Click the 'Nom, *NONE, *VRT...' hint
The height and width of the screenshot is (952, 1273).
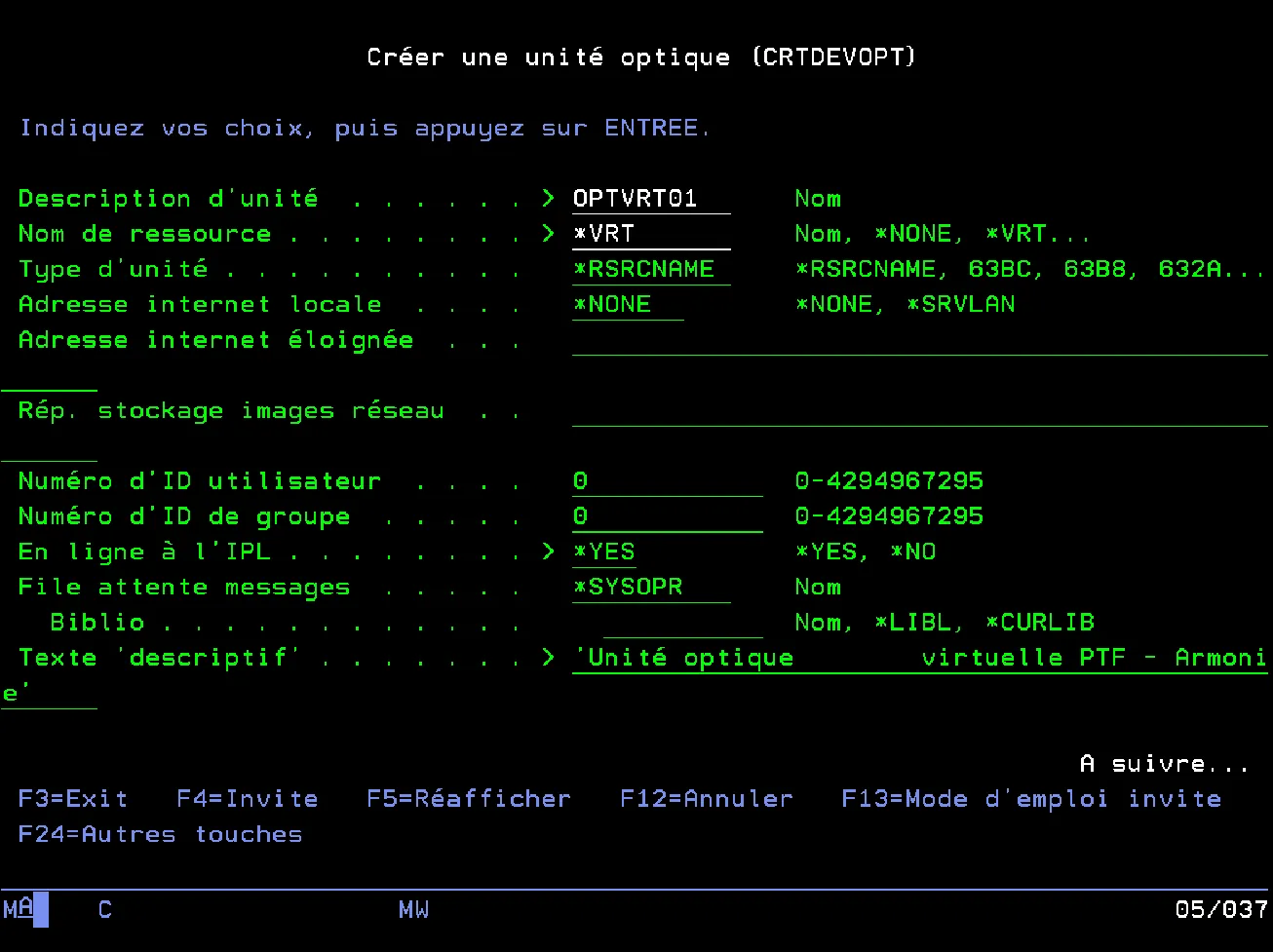tap(943, 234)
